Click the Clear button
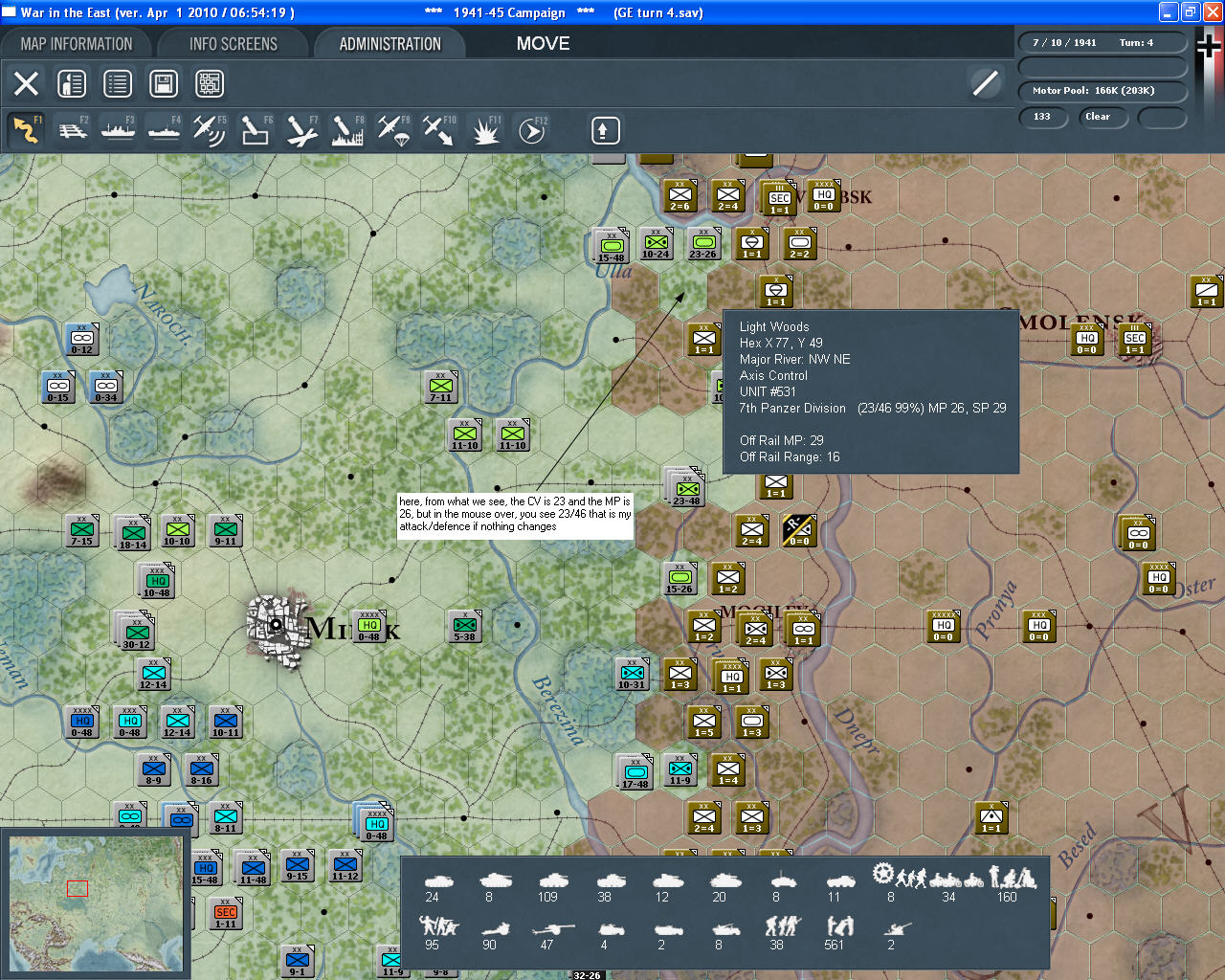Viewport: 1225px width, 980px height. click(1102, 117)
